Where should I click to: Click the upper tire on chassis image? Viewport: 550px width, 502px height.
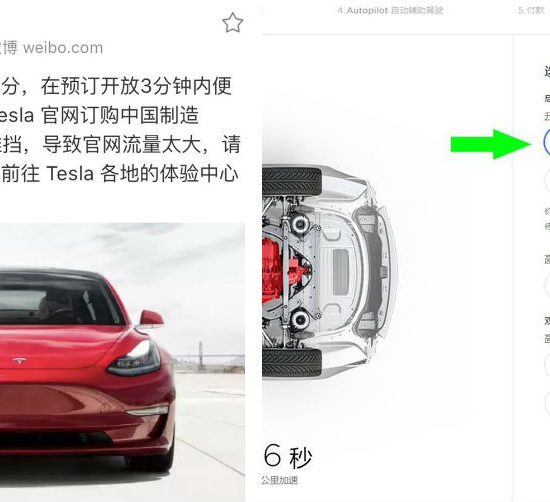pyautogui.click(x=292, y=180)
